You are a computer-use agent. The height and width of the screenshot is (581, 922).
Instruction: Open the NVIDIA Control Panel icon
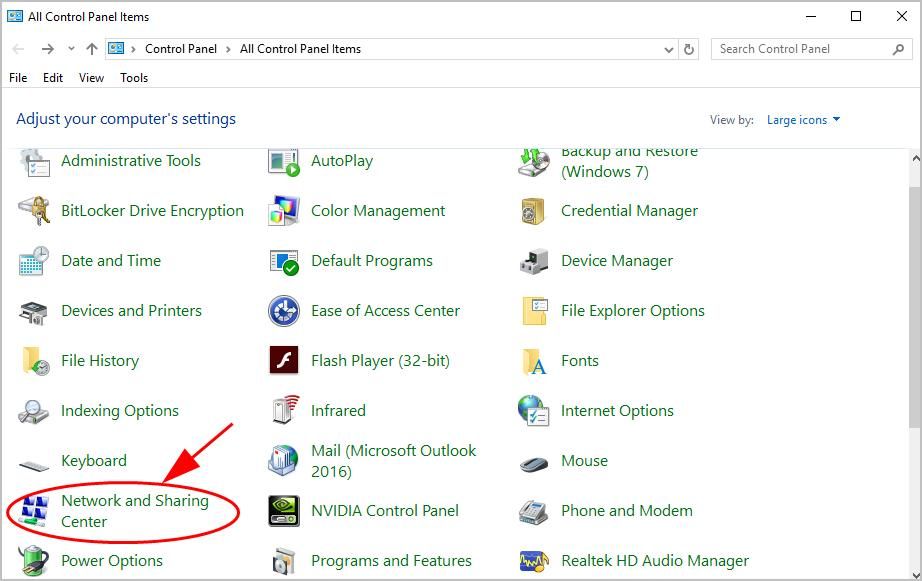click(284, 511)
